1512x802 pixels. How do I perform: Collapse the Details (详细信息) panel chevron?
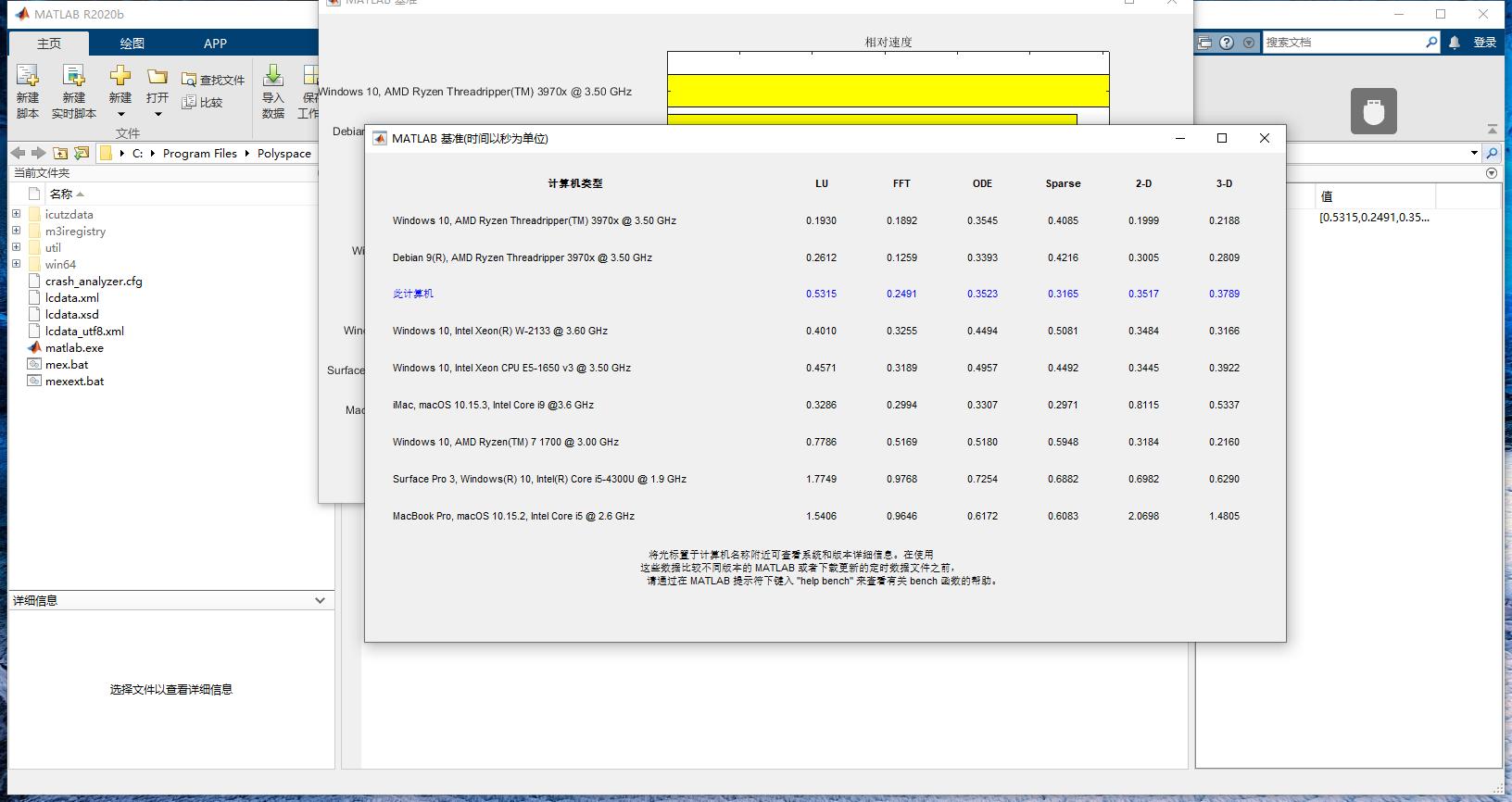320,600
